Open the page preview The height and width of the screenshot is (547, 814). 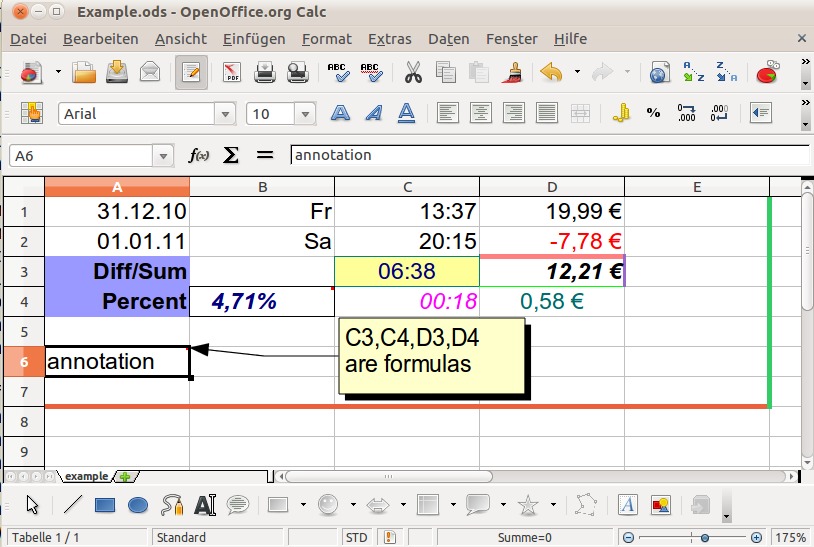click(298, 73)
